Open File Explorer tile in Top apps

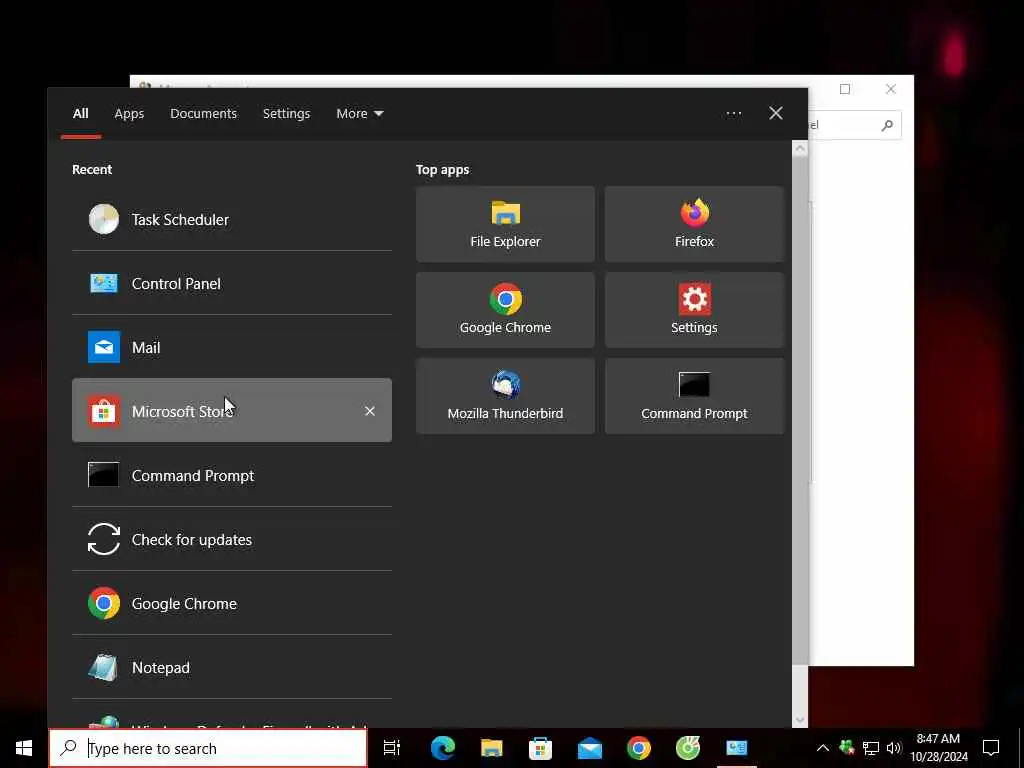pyautogui.click(x=505, y=224)
